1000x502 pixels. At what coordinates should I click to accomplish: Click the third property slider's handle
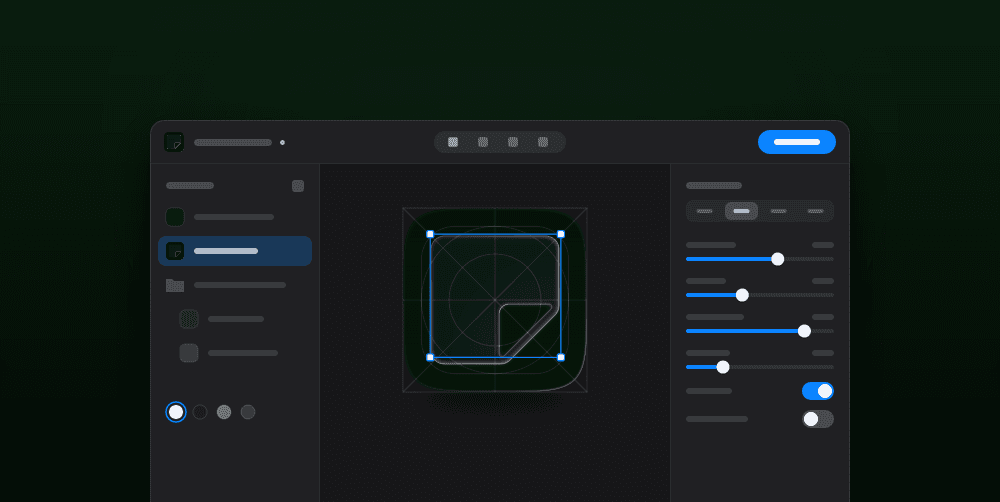[805, 331]
